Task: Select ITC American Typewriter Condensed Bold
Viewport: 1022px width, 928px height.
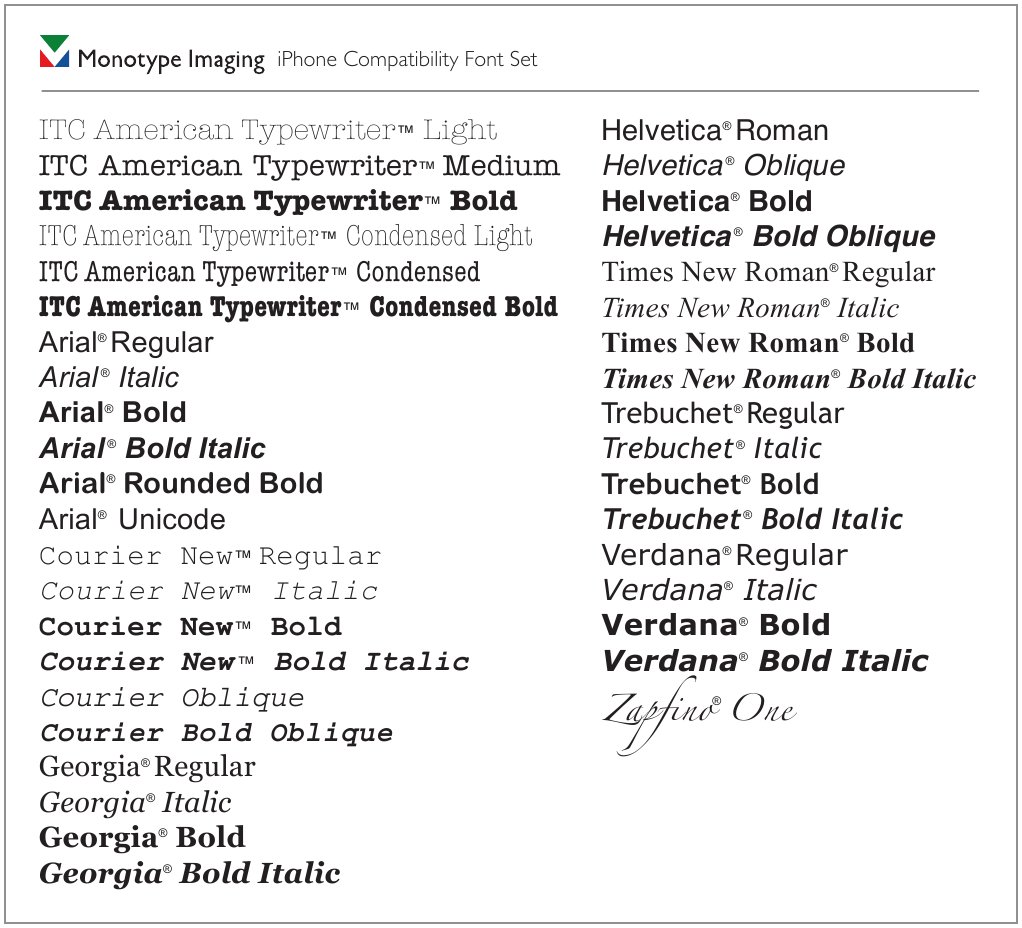Action: point(298,307)
